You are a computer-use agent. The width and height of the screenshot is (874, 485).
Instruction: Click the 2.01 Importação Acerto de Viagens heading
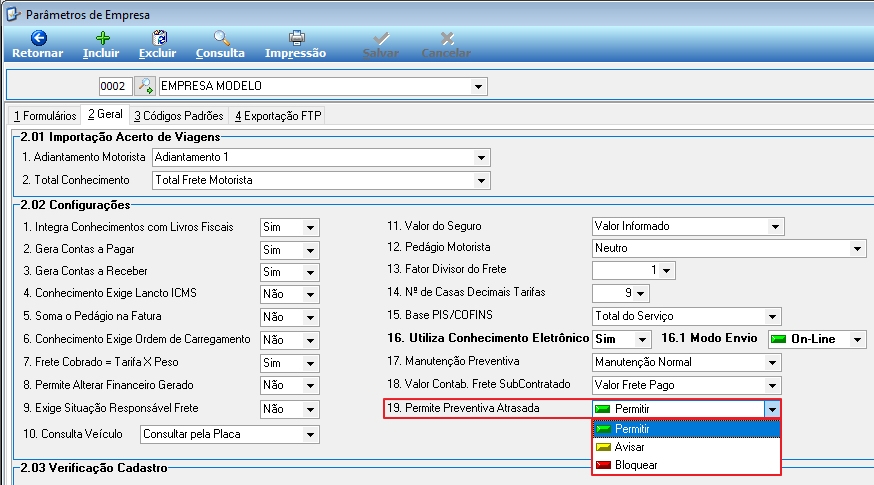click(x=120, y=137)
